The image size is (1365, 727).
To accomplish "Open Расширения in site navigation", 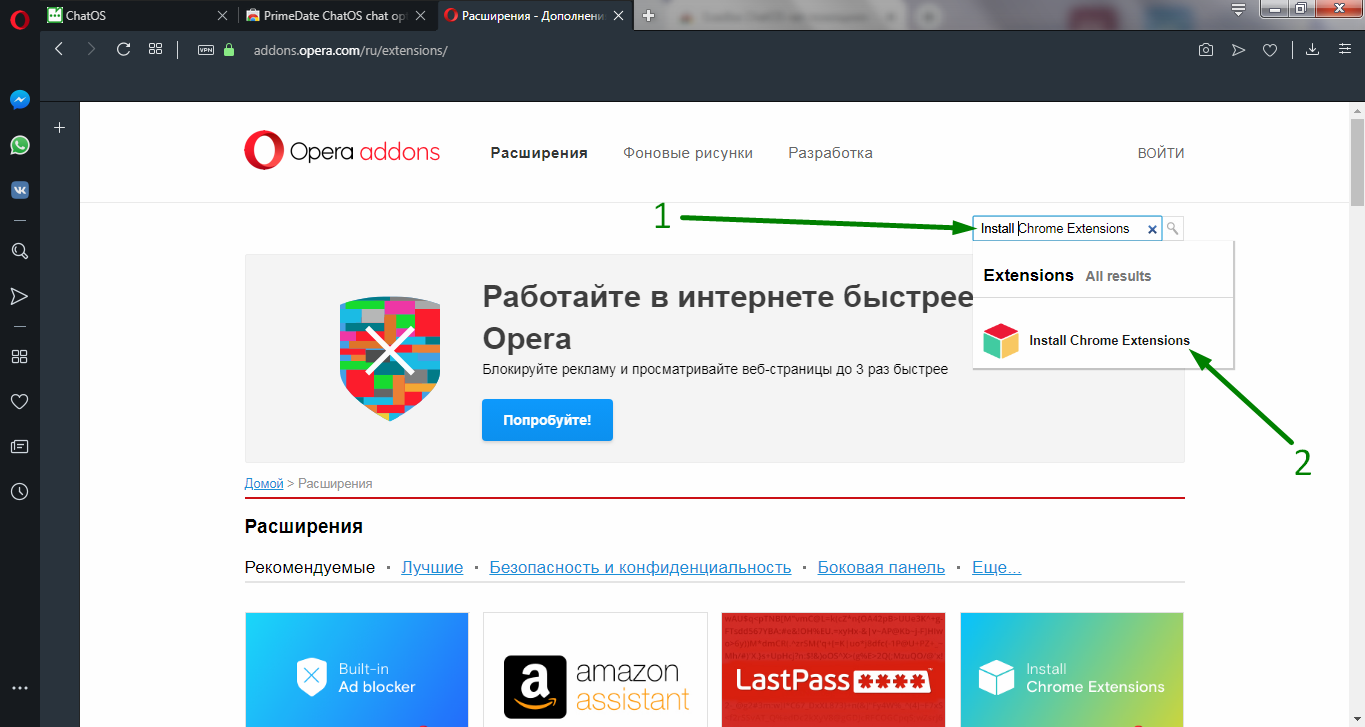I will coord(539,153).
